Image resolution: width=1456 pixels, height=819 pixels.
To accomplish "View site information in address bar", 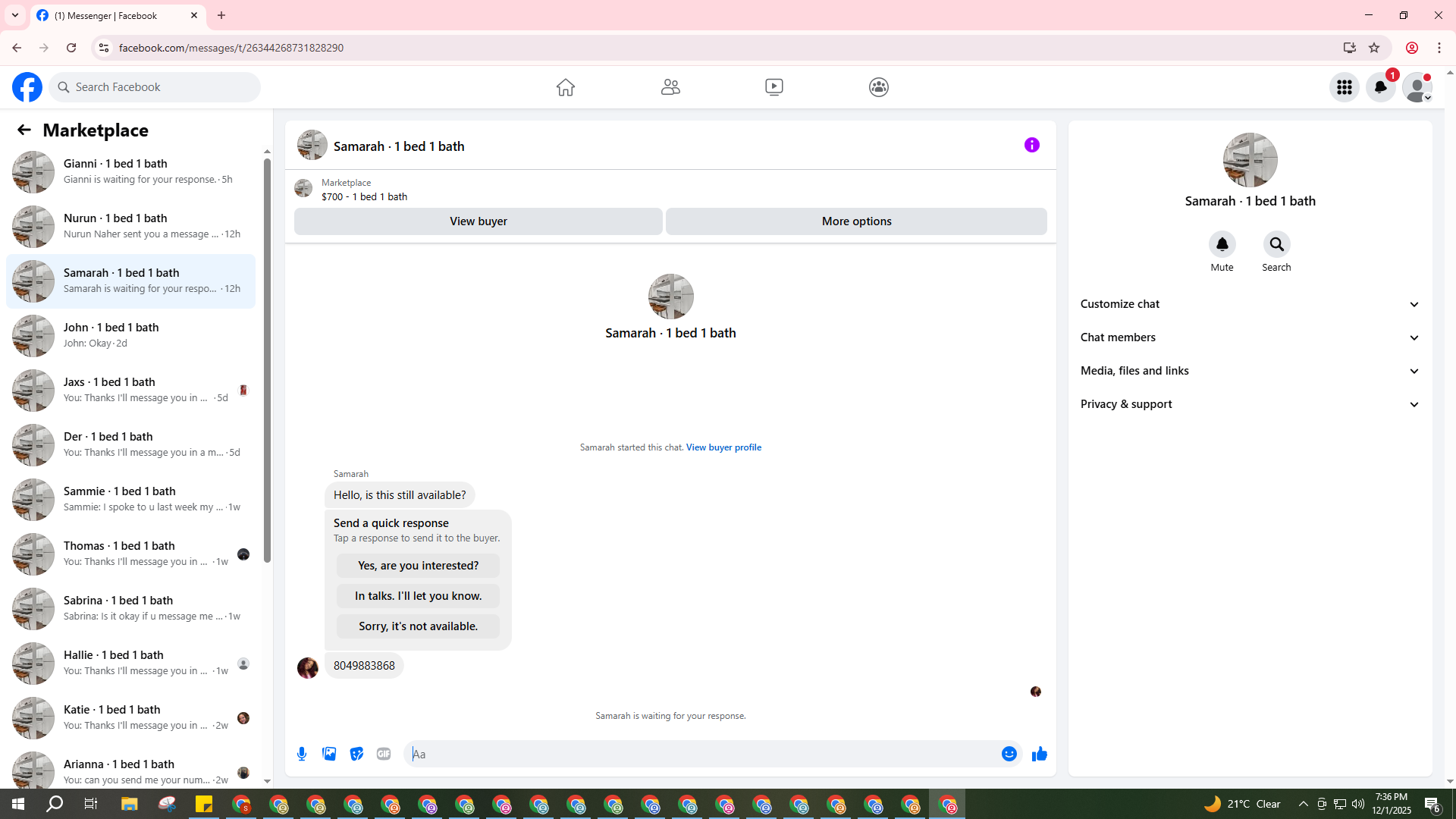I will [104, 48].
